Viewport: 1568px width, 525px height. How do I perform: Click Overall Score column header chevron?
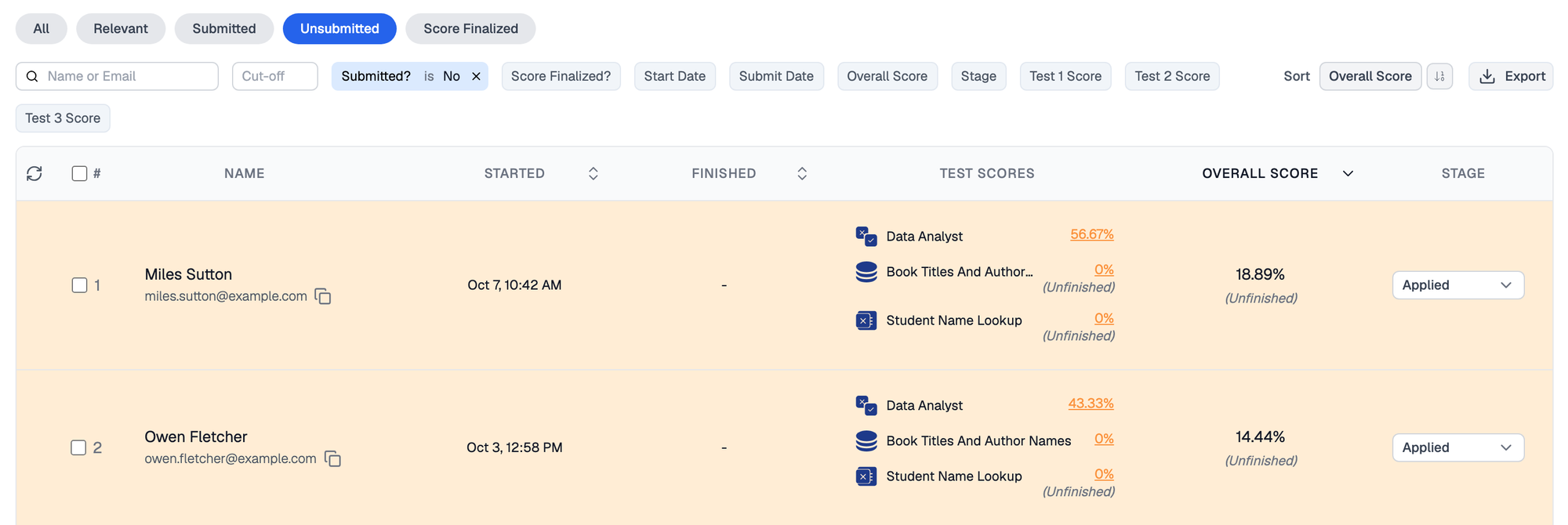pos(1348,173)
